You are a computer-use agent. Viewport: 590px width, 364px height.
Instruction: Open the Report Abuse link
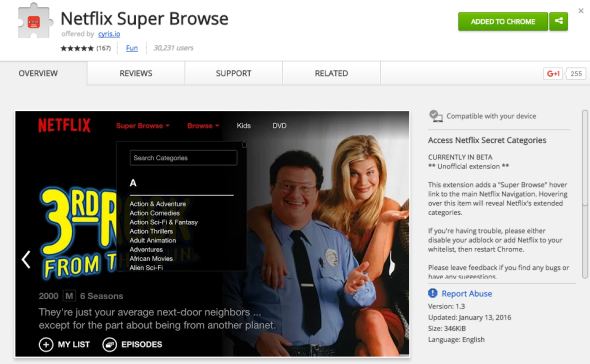click(467, 294)
